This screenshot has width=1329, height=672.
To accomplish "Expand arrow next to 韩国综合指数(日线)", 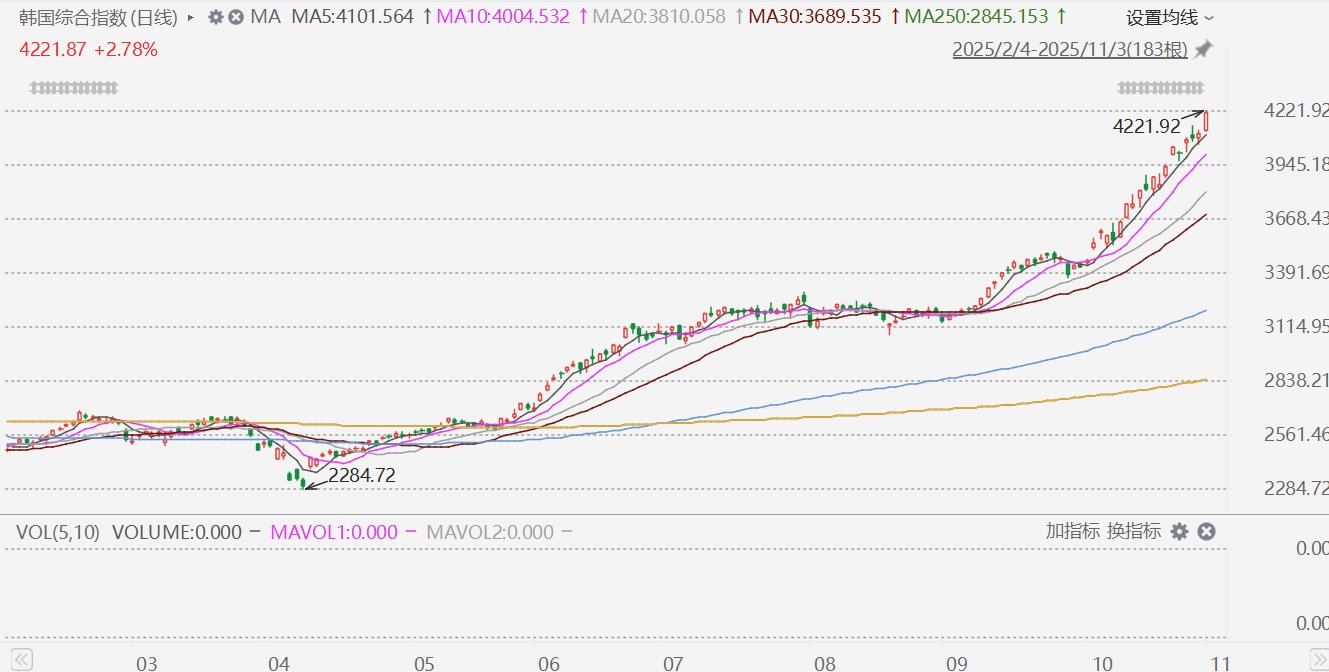I will [x=191, y=17].
